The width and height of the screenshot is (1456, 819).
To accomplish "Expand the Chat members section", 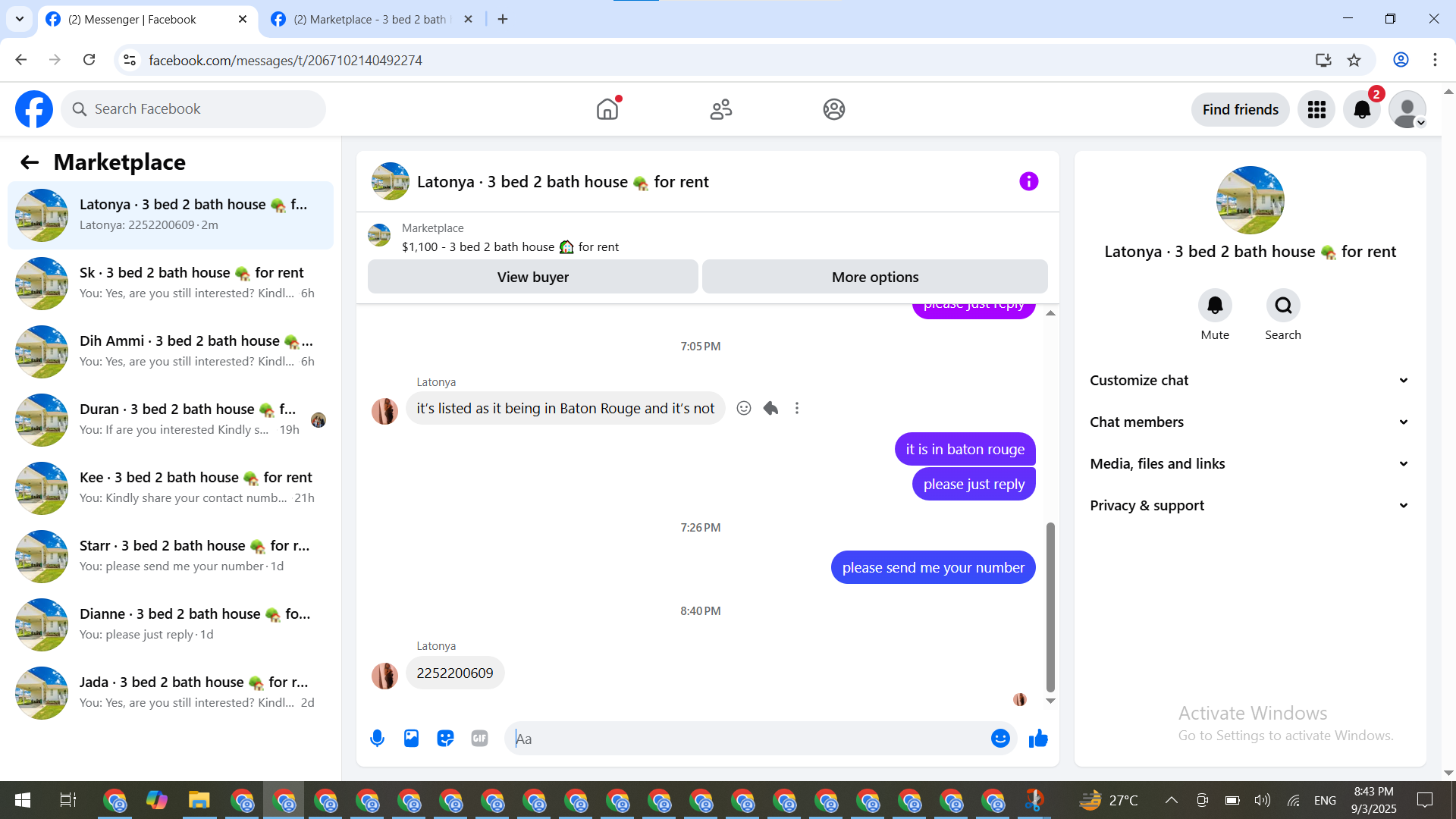I will 1250,422.
